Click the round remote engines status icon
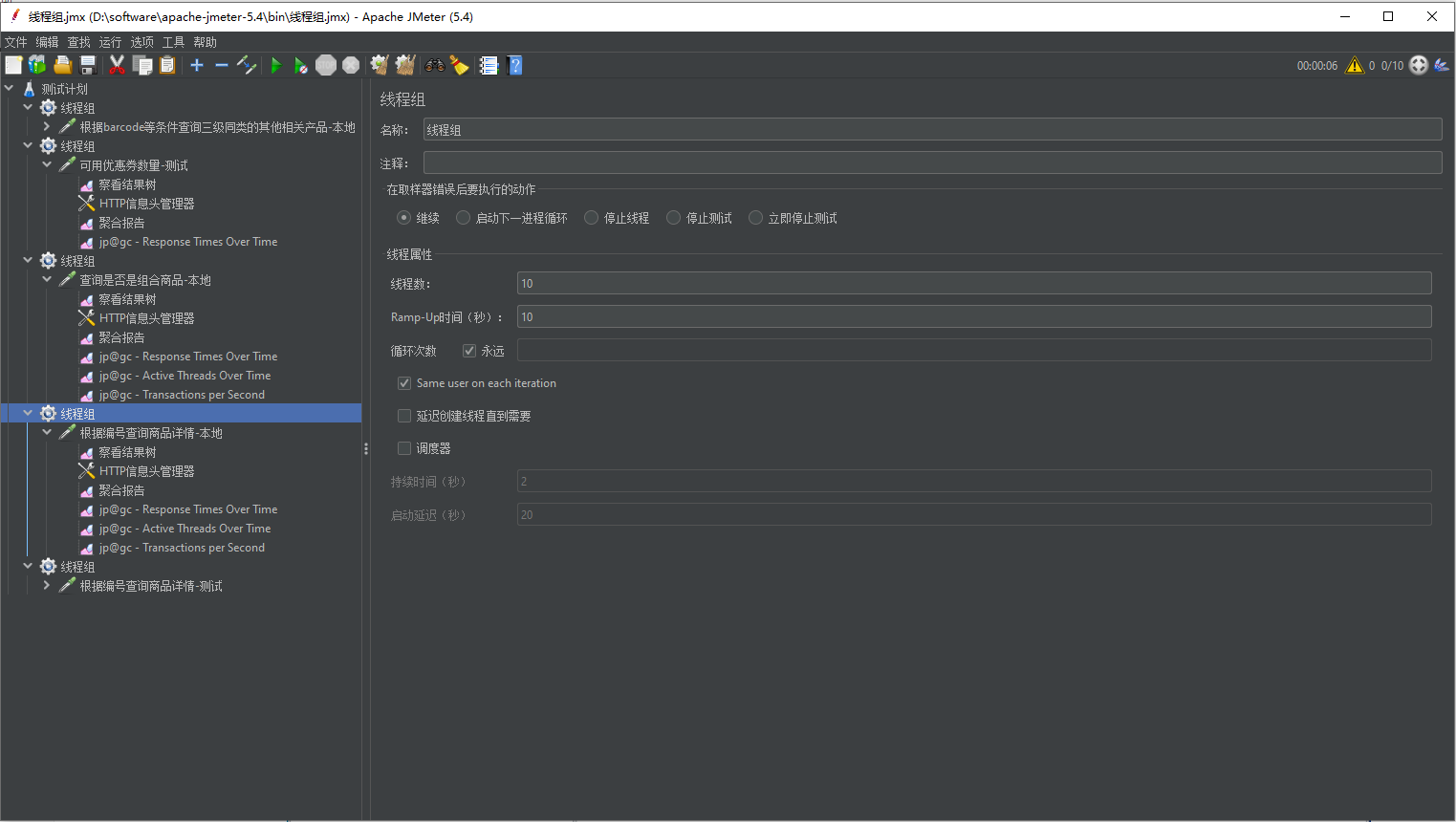 point(1419,65)
